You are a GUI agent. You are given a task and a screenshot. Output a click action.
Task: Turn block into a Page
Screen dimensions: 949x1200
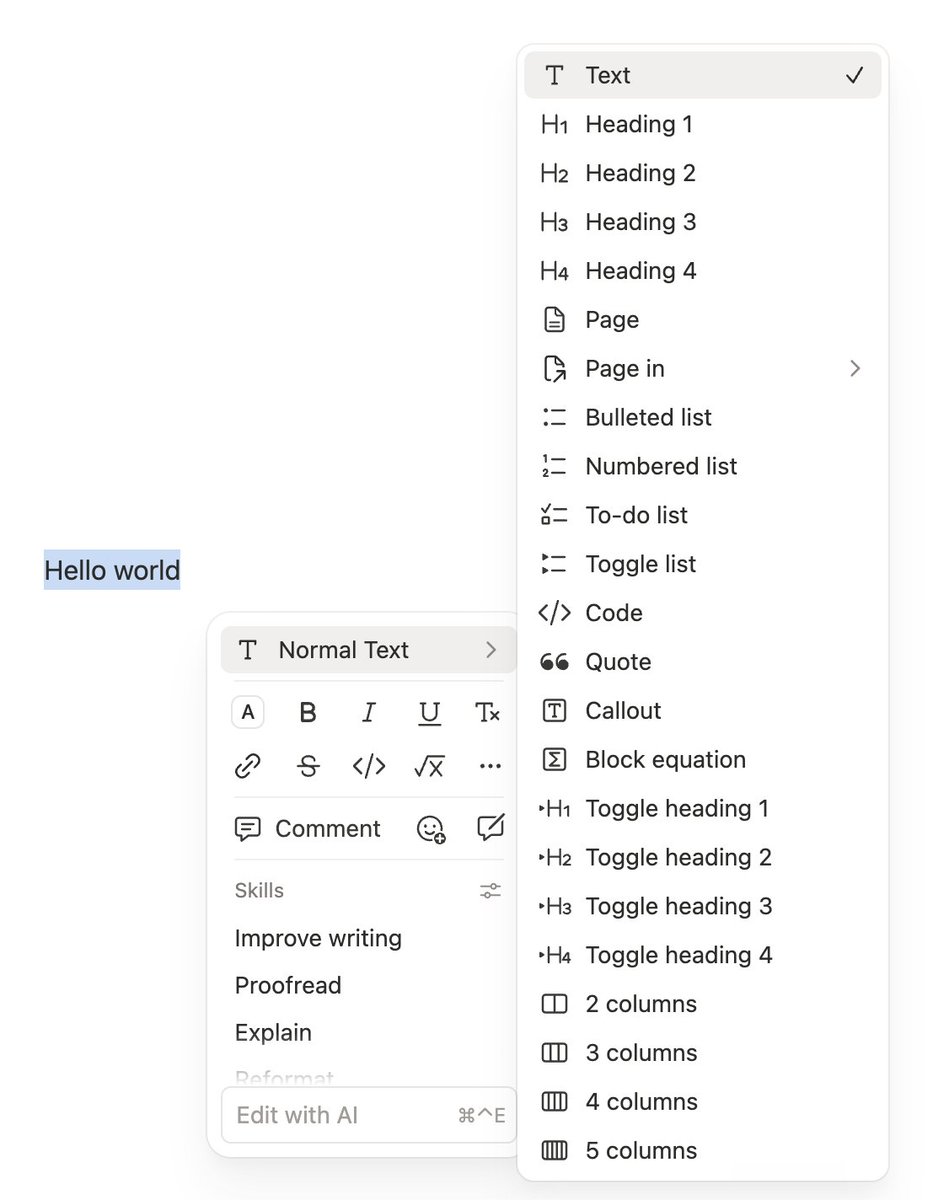[703, 320]
